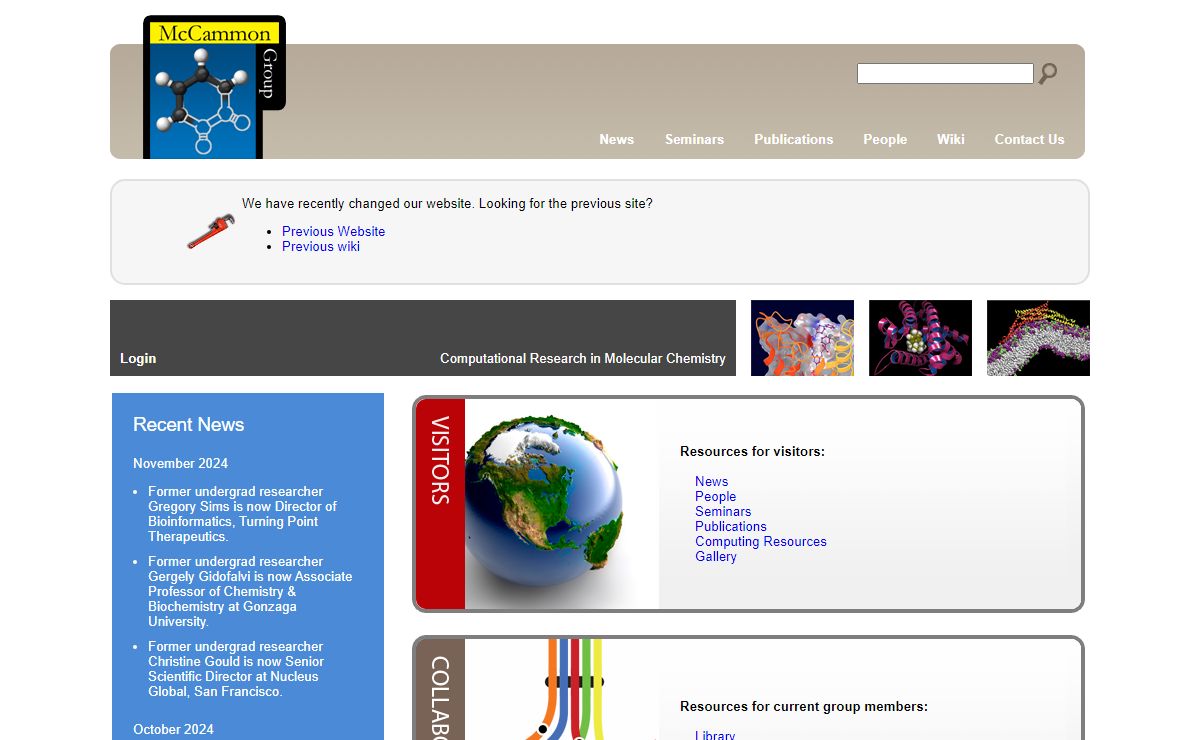Open the Wiki navigation menu item

951,139
